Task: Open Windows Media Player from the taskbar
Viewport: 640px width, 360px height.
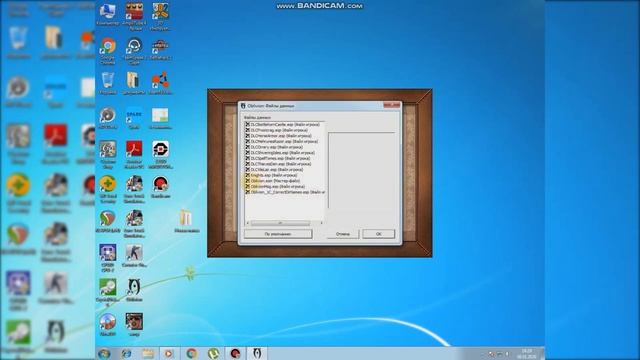Action: click(x=169, y=353)
